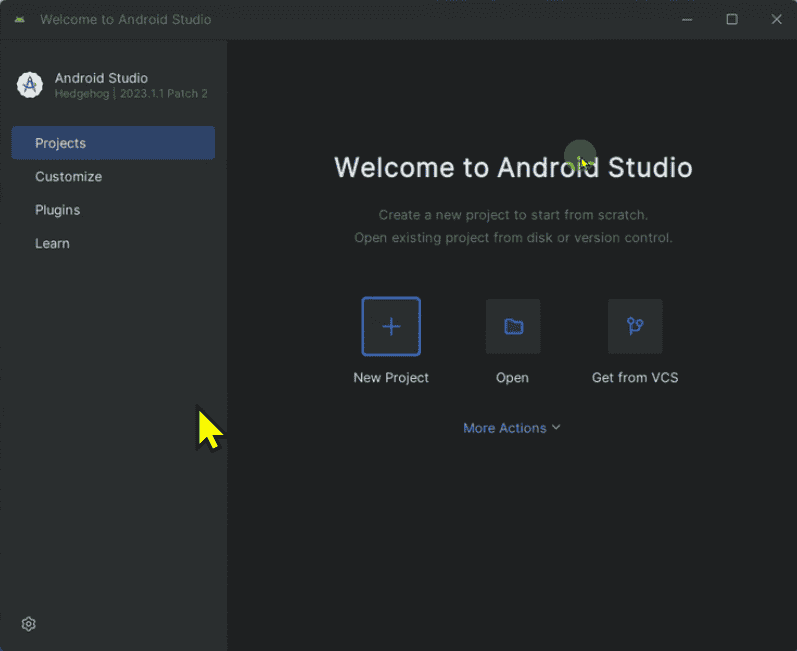Click the Welcome to Android Studio heading

513,167
